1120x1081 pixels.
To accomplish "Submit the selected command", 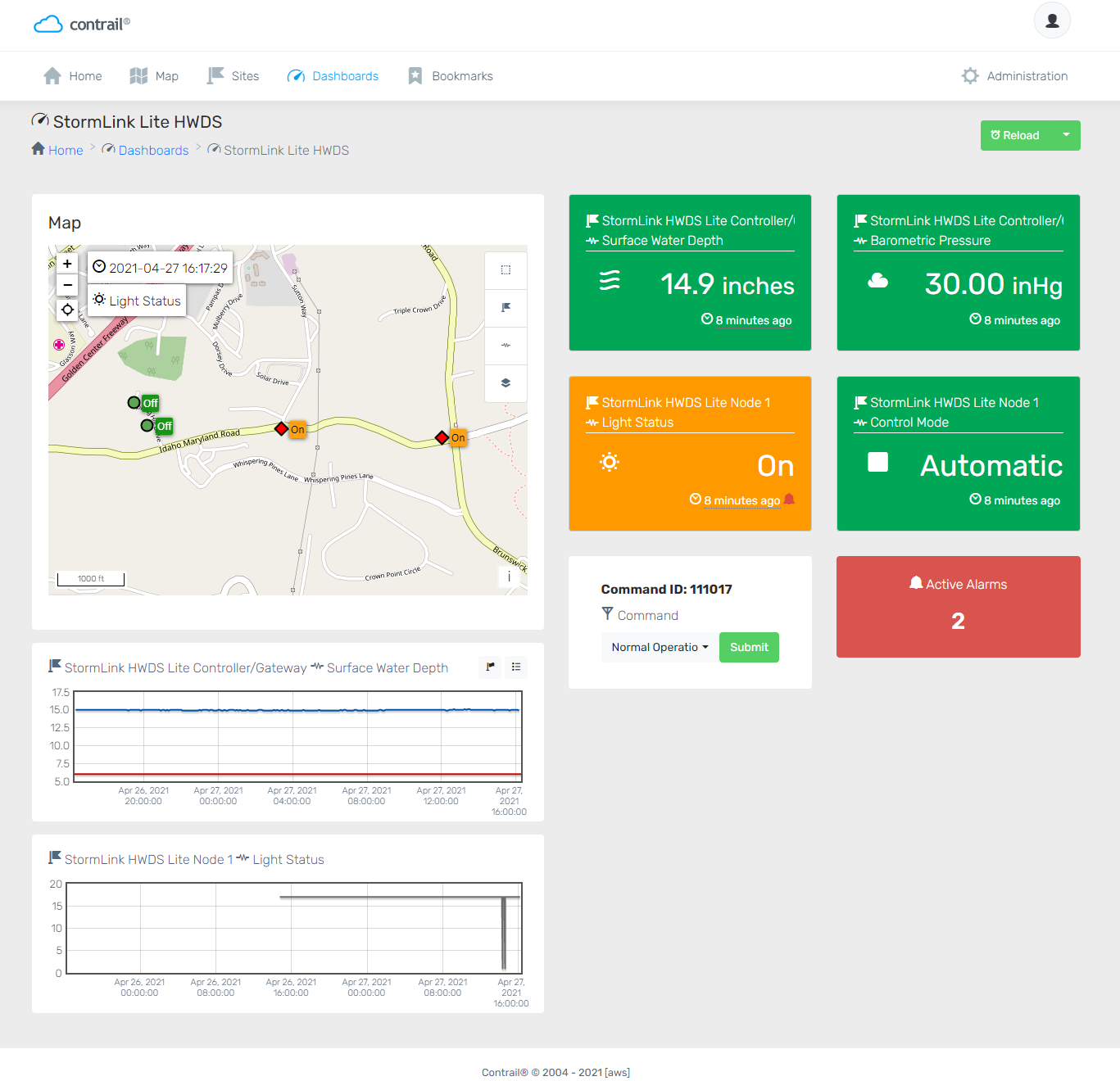I will 749,647.
